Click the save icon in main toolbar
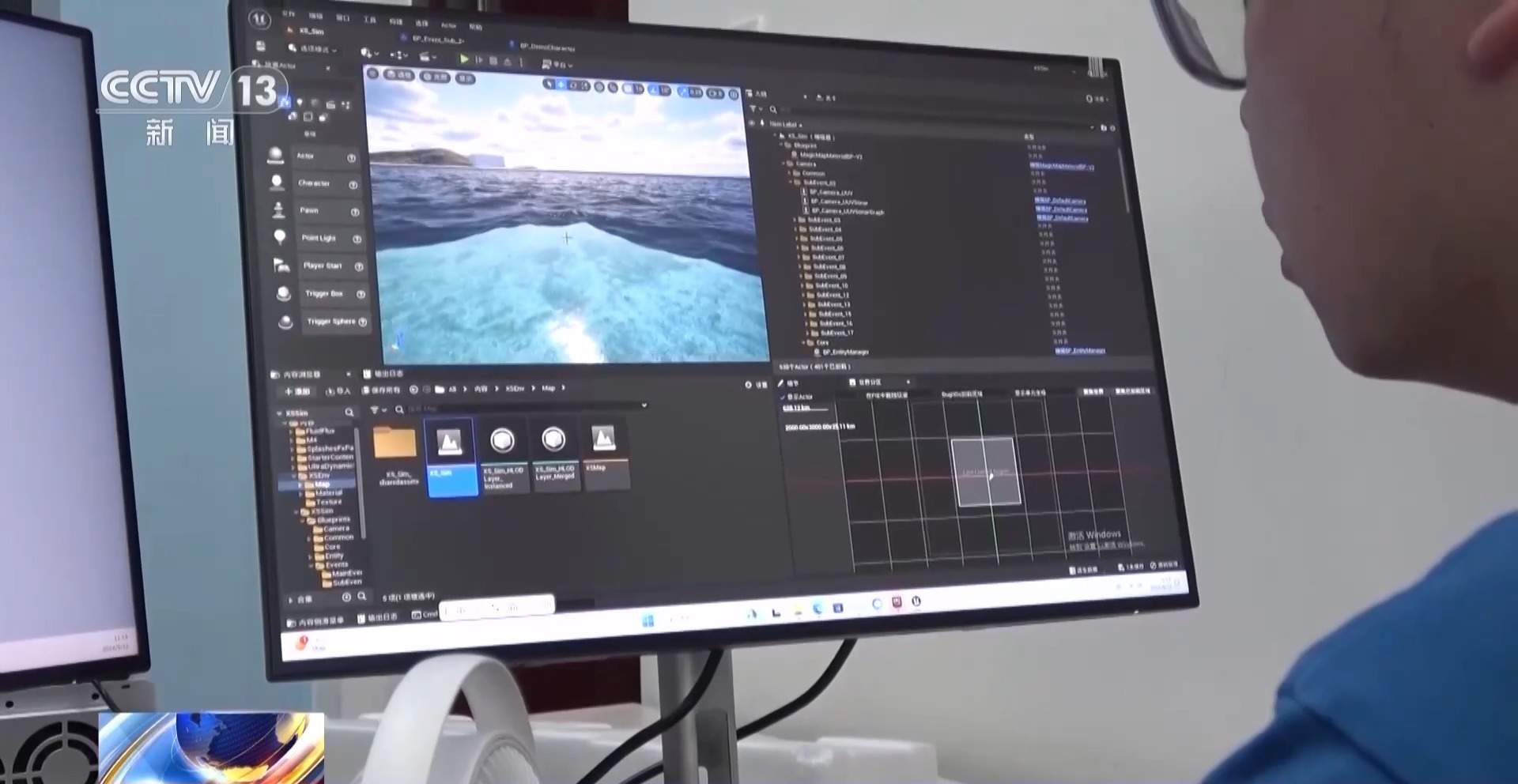 coord(260,46)
